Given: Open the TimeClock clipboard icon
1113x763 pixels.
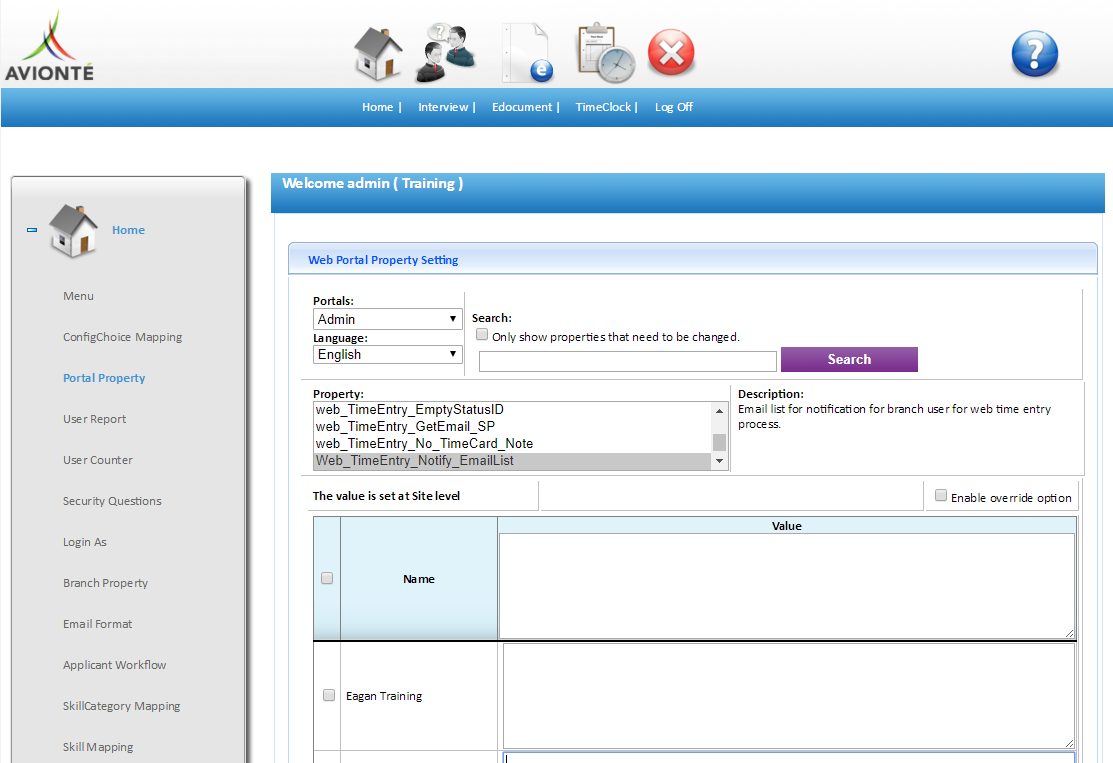Looking at the screenshot, I should coord(605,54).
